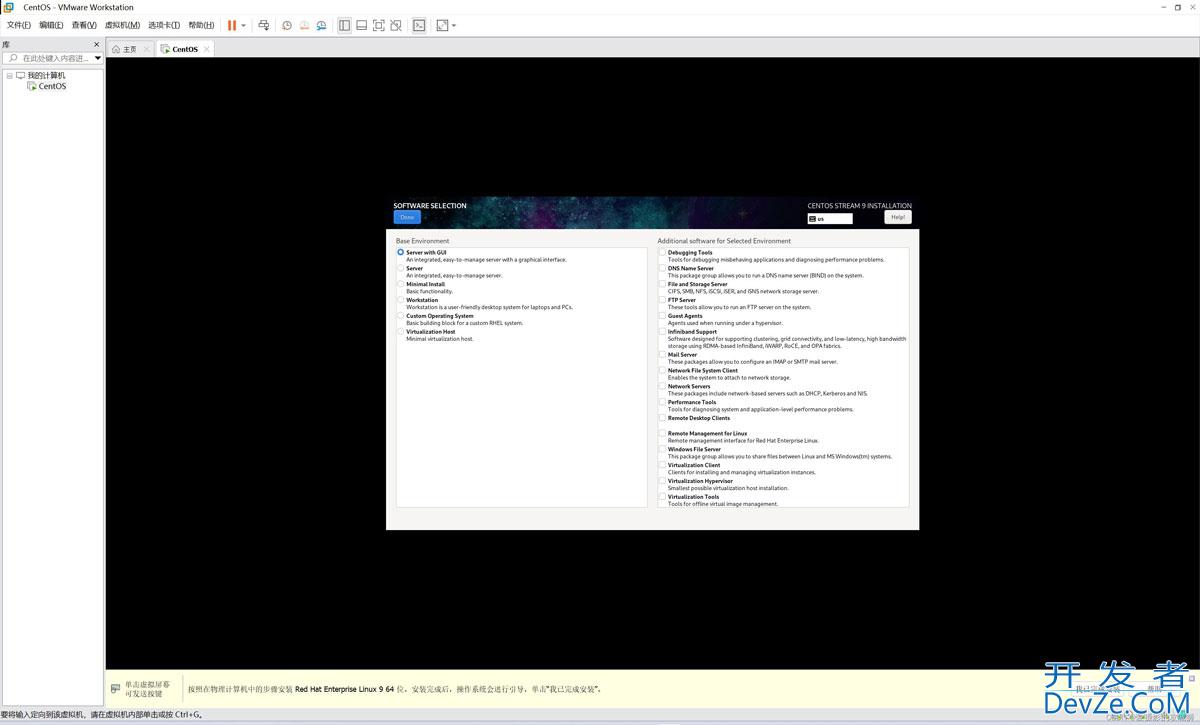The height and width of the screenshot is (725, 1200).
Task: Open the 查看(V) menu
Action: click(x=84, y=25)
